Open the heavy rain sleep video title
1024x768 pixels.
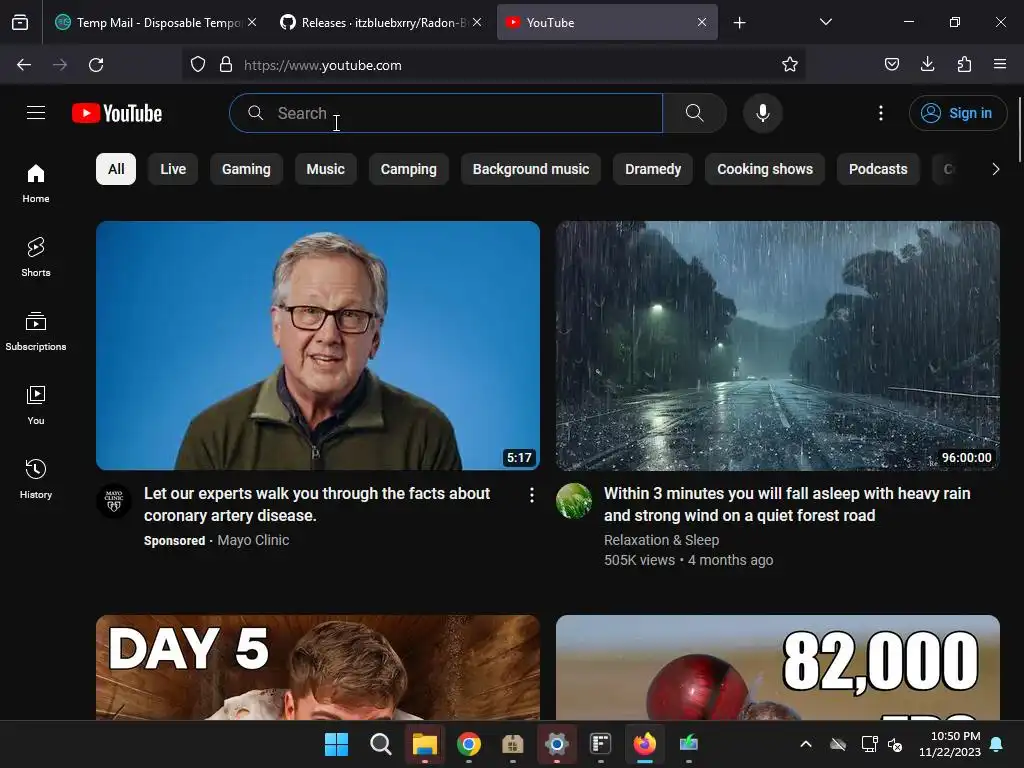coord(787,504)
